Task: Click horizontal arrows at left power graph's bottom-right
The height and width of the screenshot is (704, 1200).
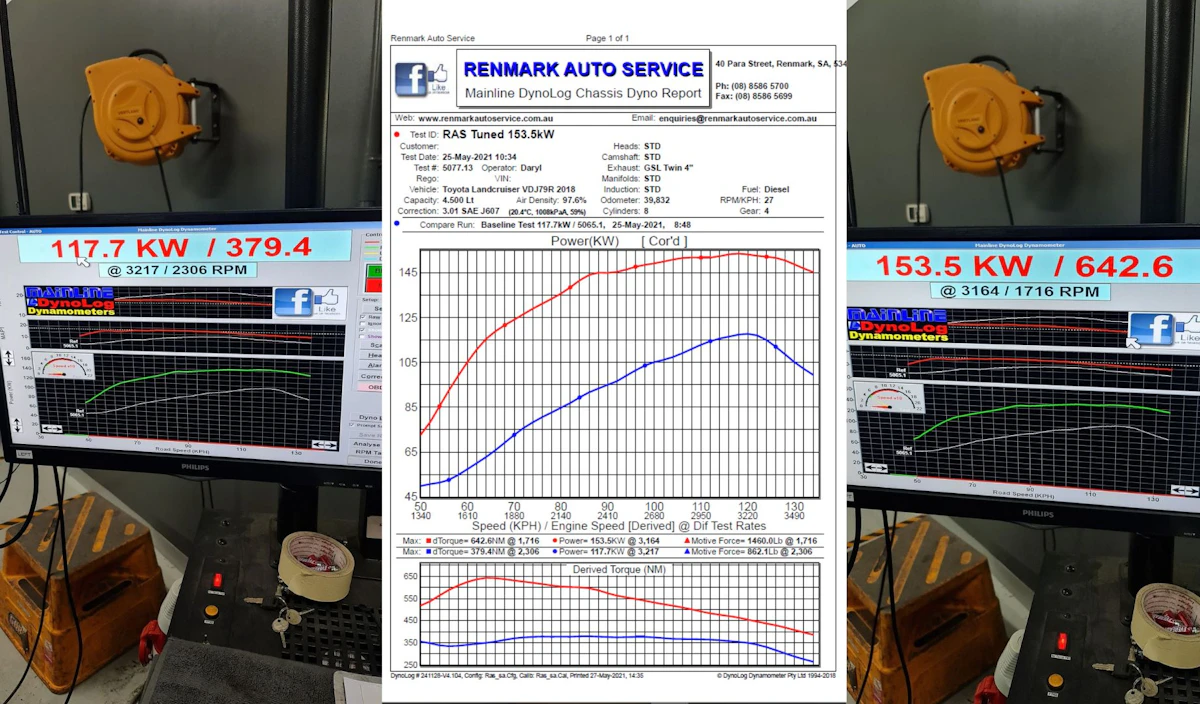Action: [324, 445]
